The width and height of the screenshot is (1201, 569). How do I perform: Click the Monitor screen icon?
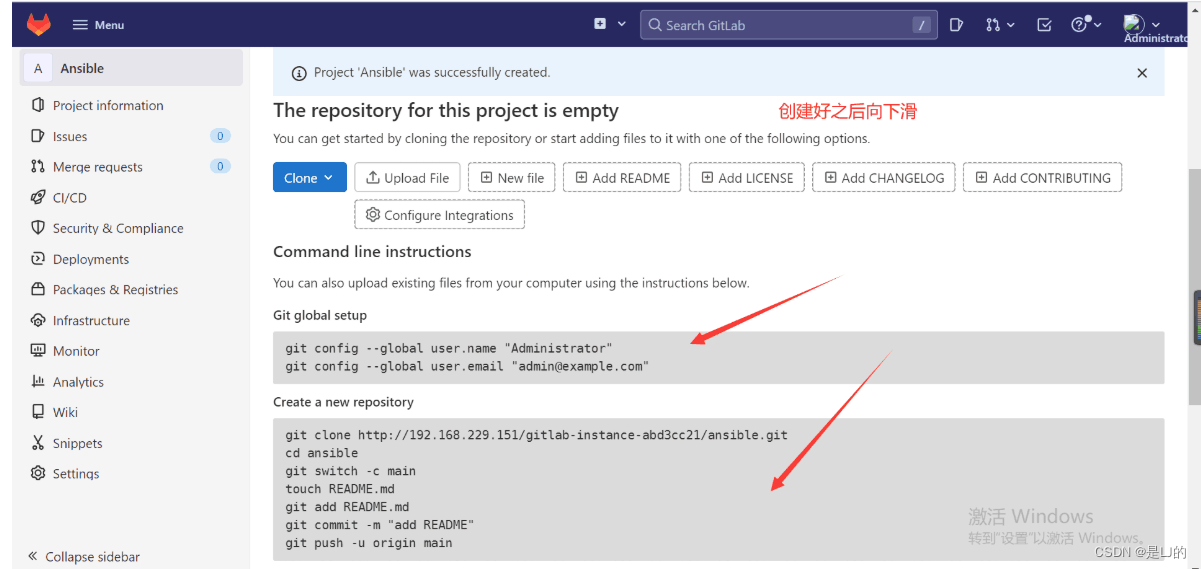tap(38, 351)
